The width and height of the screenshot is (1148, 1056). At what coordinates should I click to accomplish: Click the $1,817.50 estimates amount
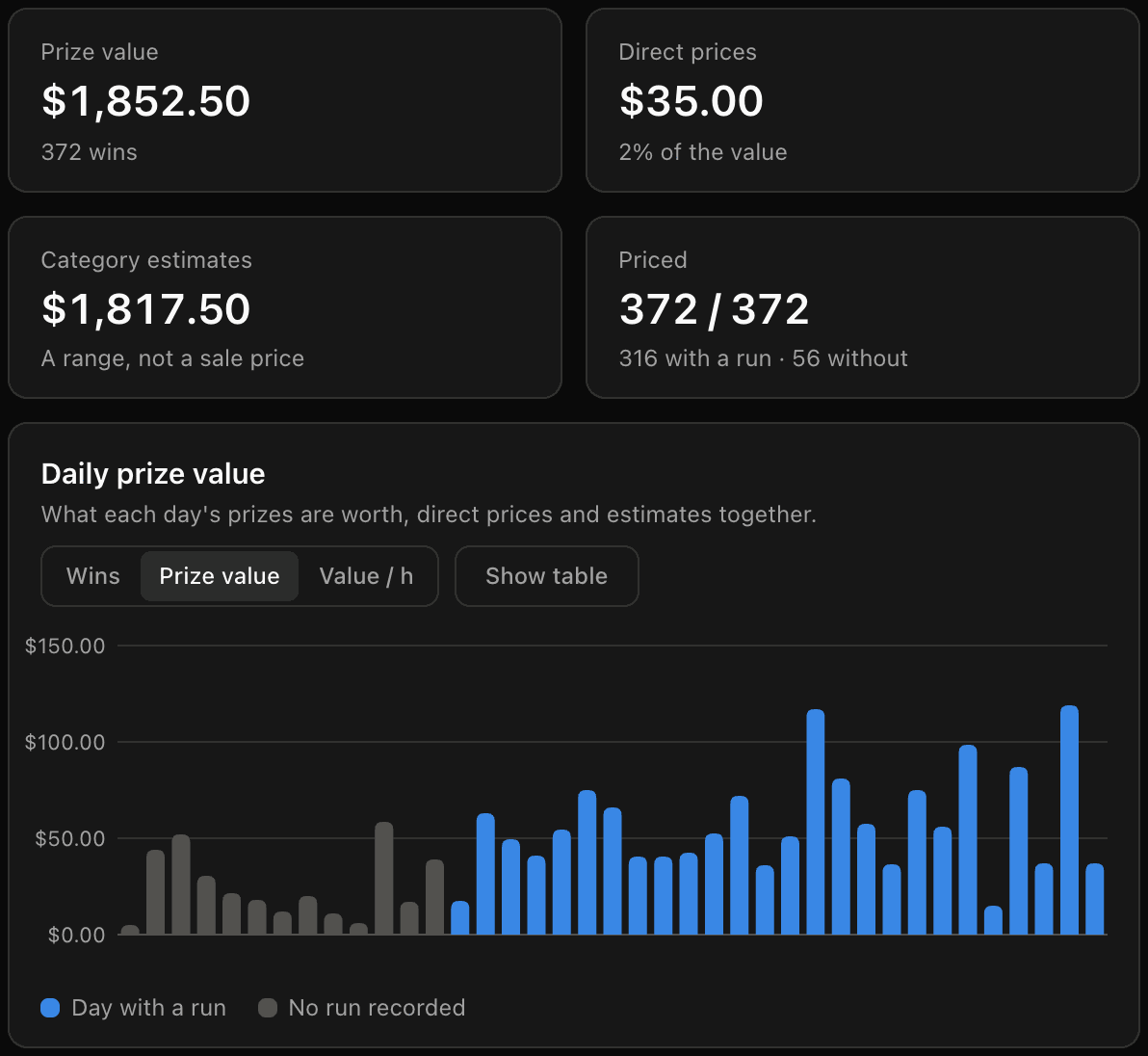[145, 309]
